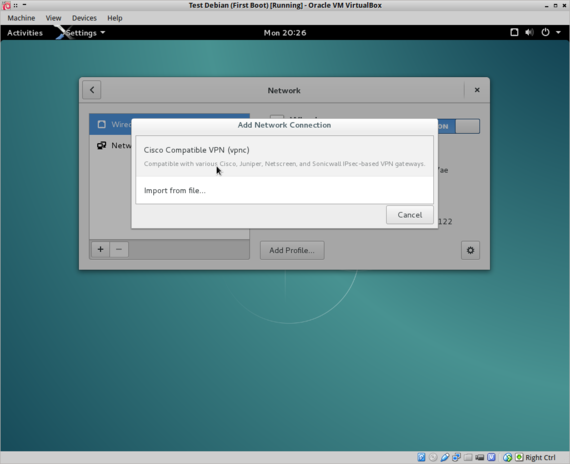Click the optical disc status icon
Screen dimensions: 570x464
click(433, 457)
